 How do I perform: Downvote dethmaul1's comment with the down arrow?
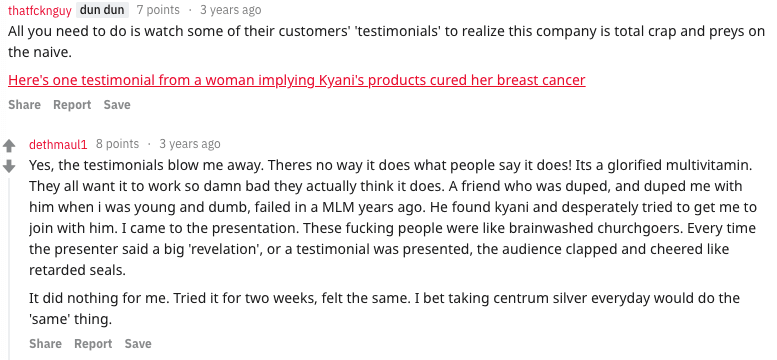[9, 166]
